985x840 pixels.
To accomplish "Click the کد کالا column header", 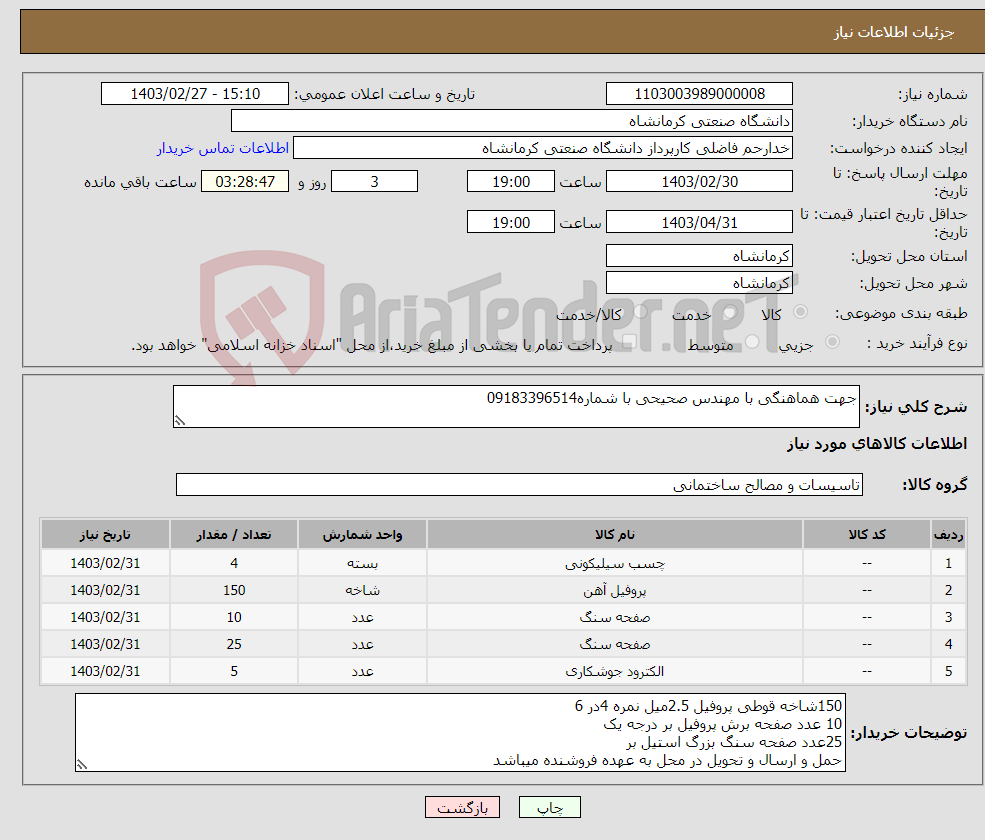I will [867, 535].
